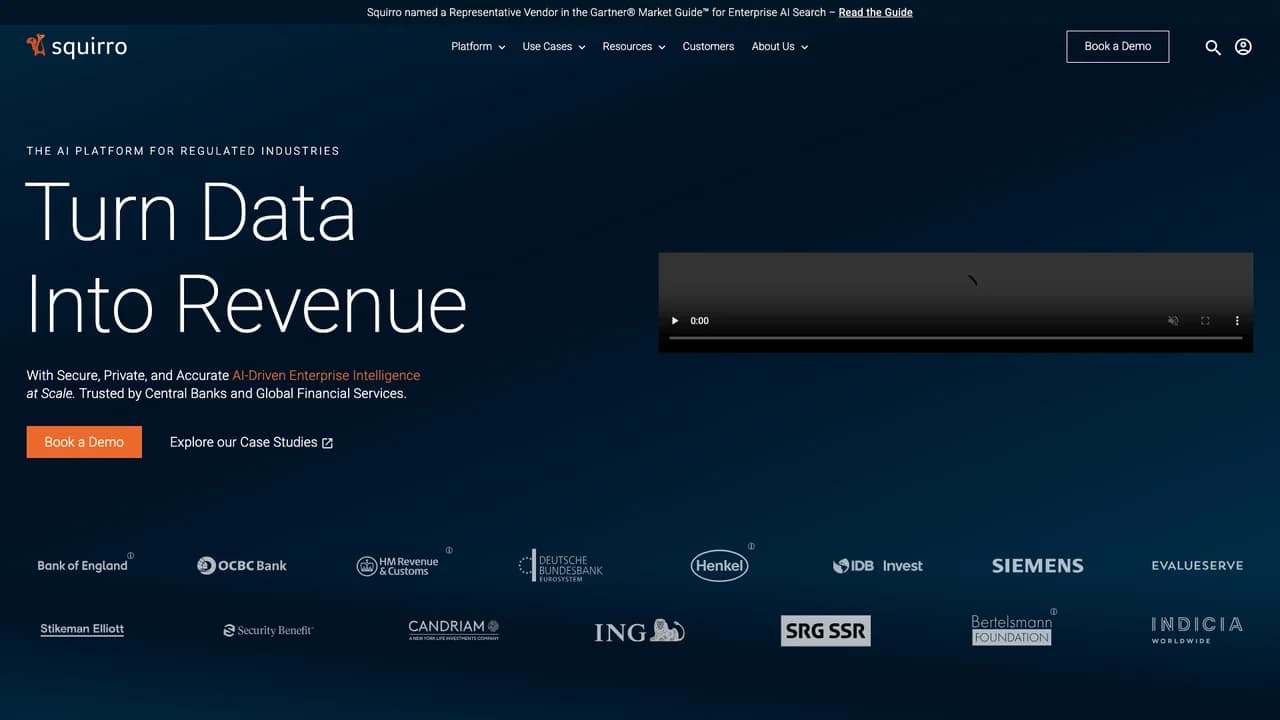The height and width of the screenshot is (720, 1280).
Task: Follow the Read the Guide link
Action: (x=875, y=12)
